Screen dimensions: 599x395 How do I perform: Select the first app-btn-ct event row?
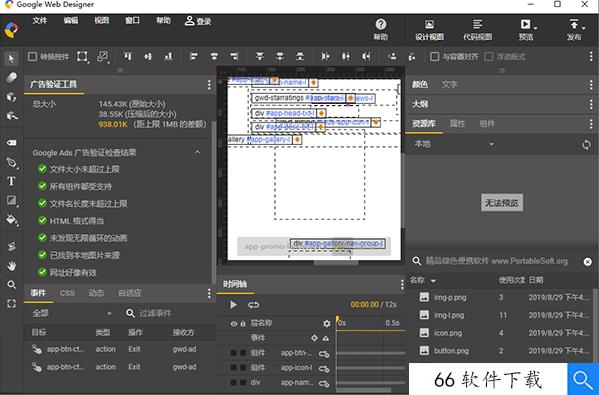coord(119,349)
